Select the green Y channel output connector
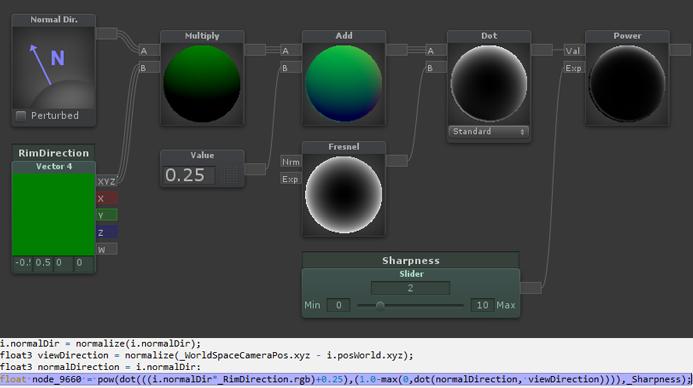Viewport: 693px width, 388px height. pyautogui.click(x=107, y=215)
